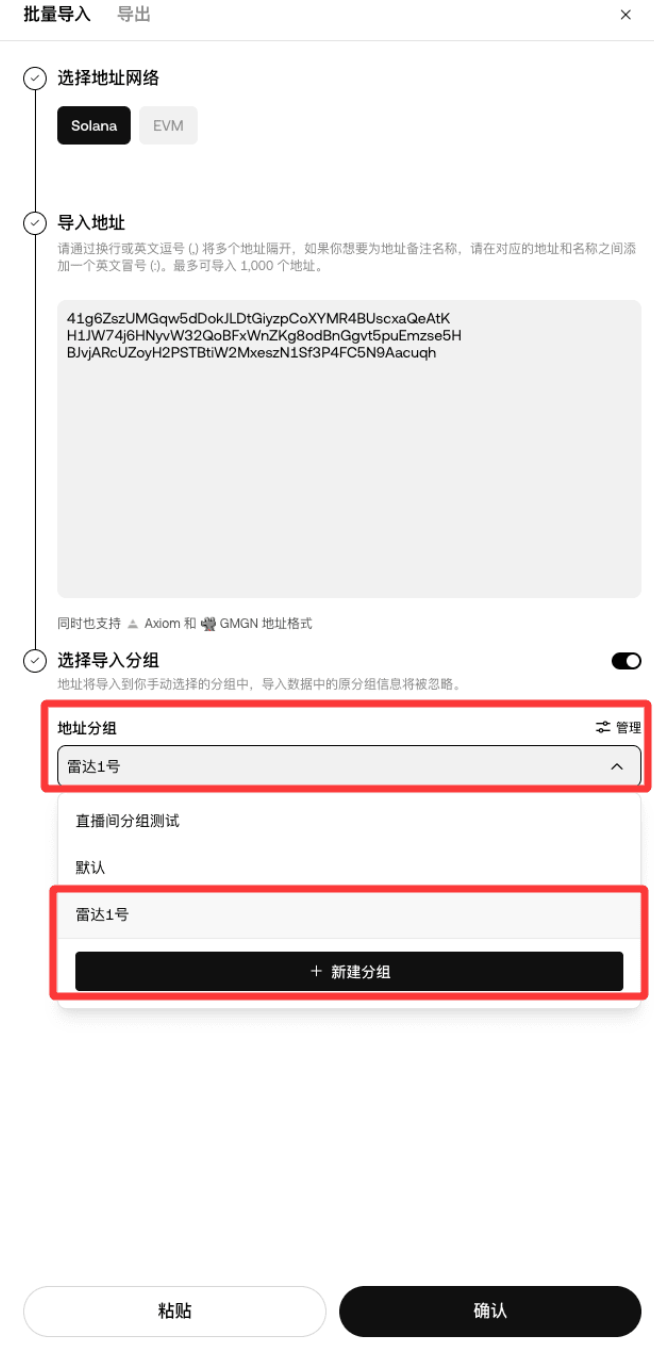654x1350 pixels.
Task: Click the 粘贴 button
Action: click(175, 1311)
